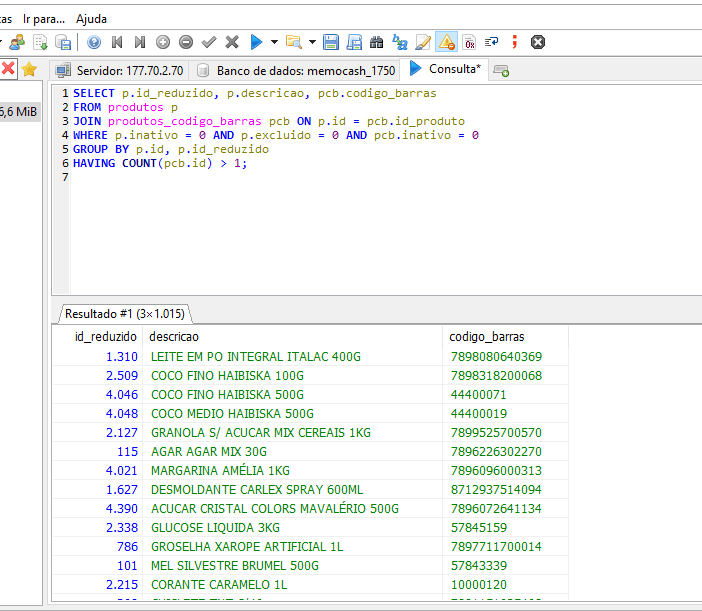Open the dropdown arrow beside Execute button

pos(274,42)
